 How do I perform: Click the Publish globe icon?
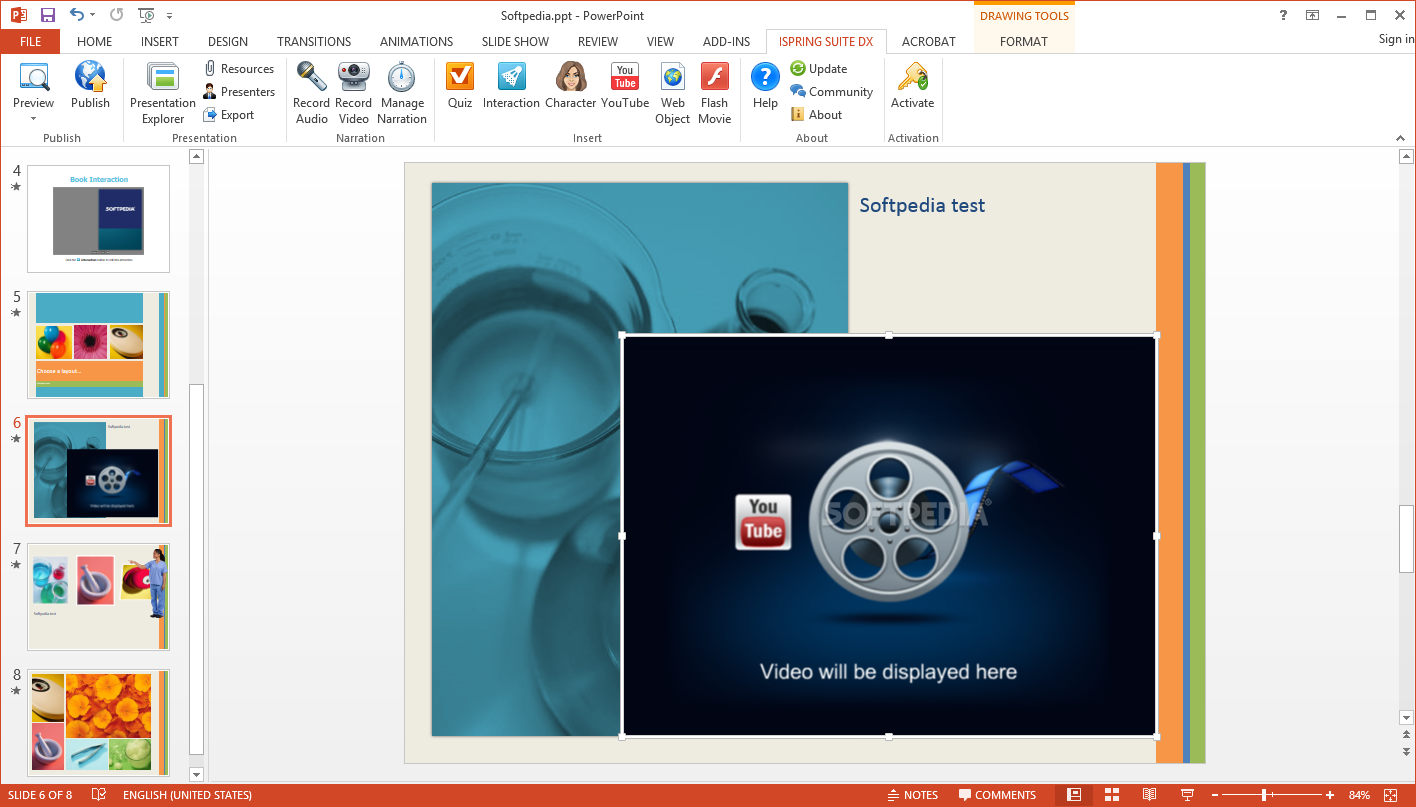[x=90, y=85]
